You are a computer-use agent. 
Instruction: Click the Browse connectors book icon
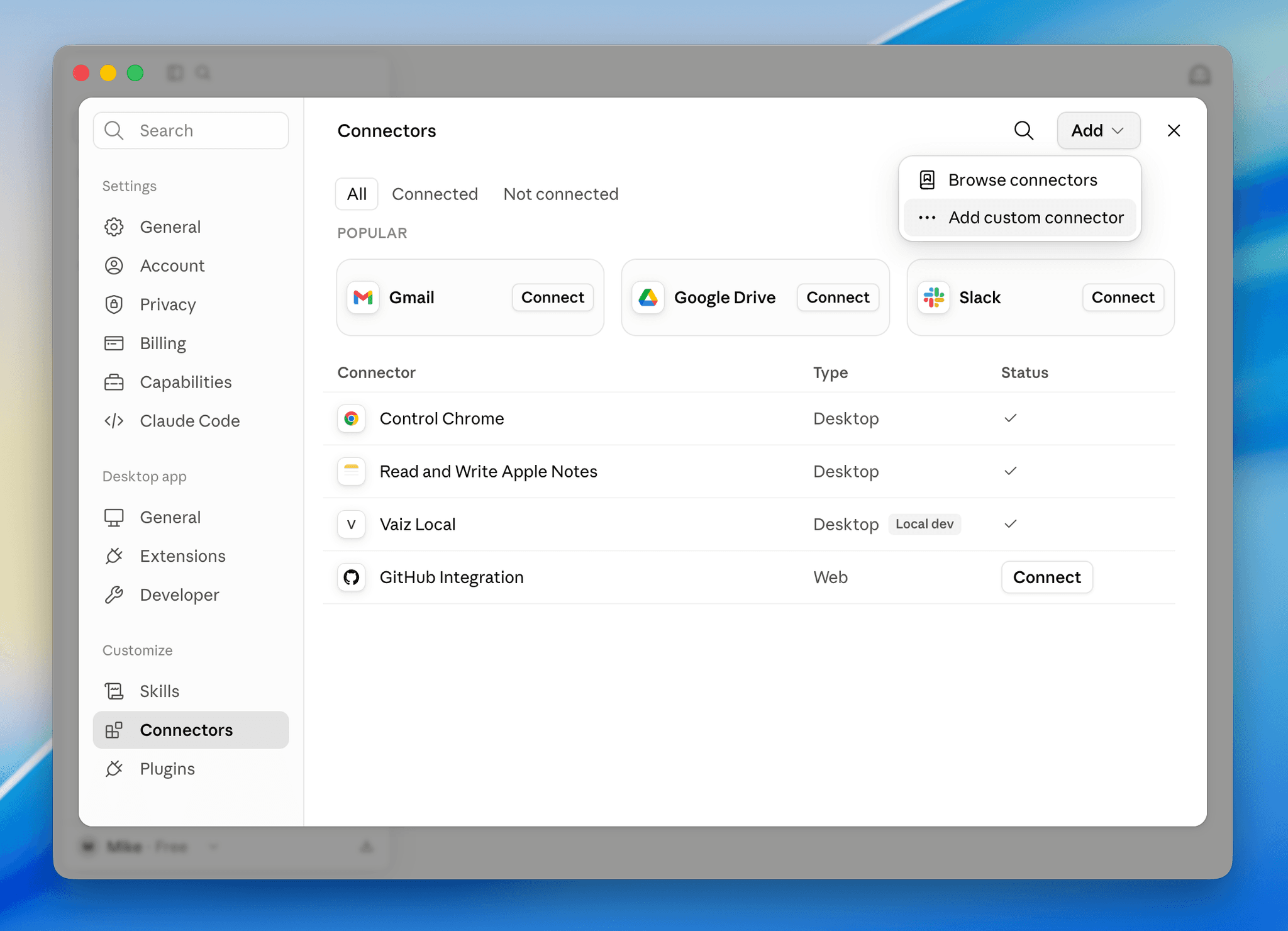[927, 180]
